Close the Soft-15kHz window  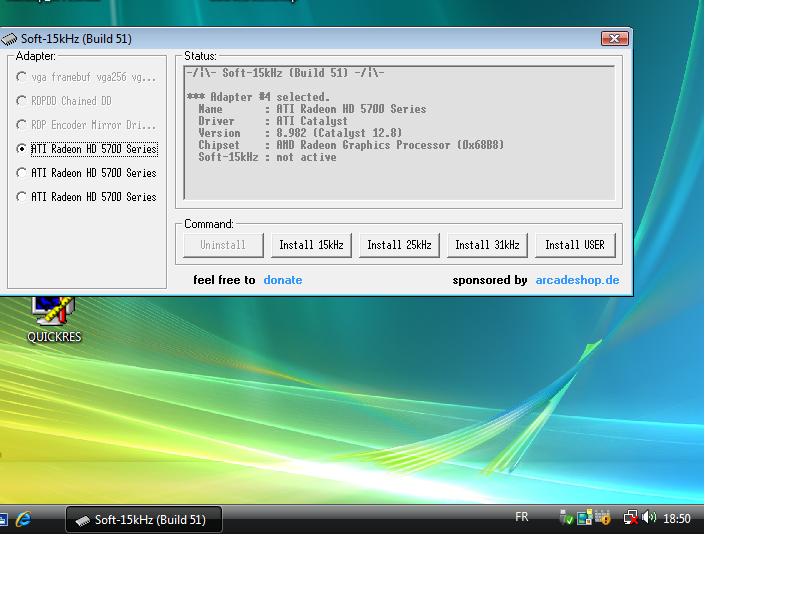(614, 39)
